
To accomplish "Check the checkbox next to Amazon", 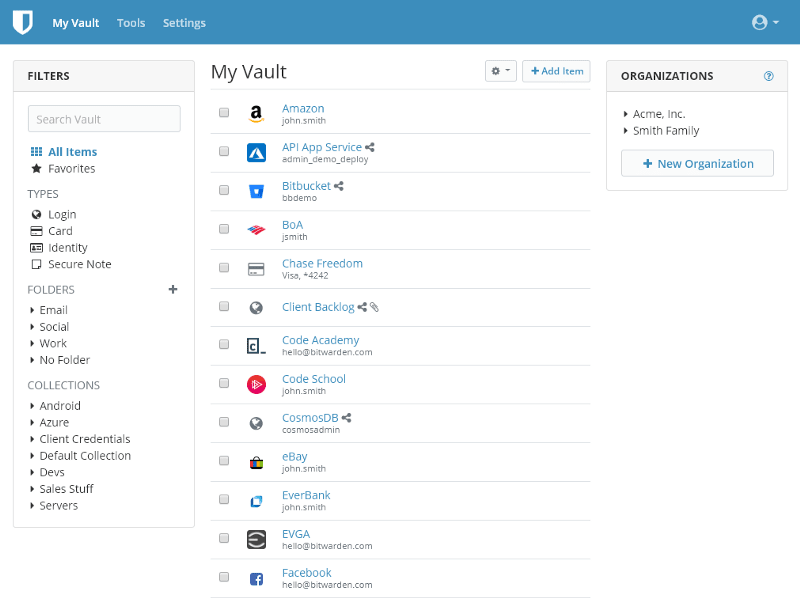I will (224, 112).
